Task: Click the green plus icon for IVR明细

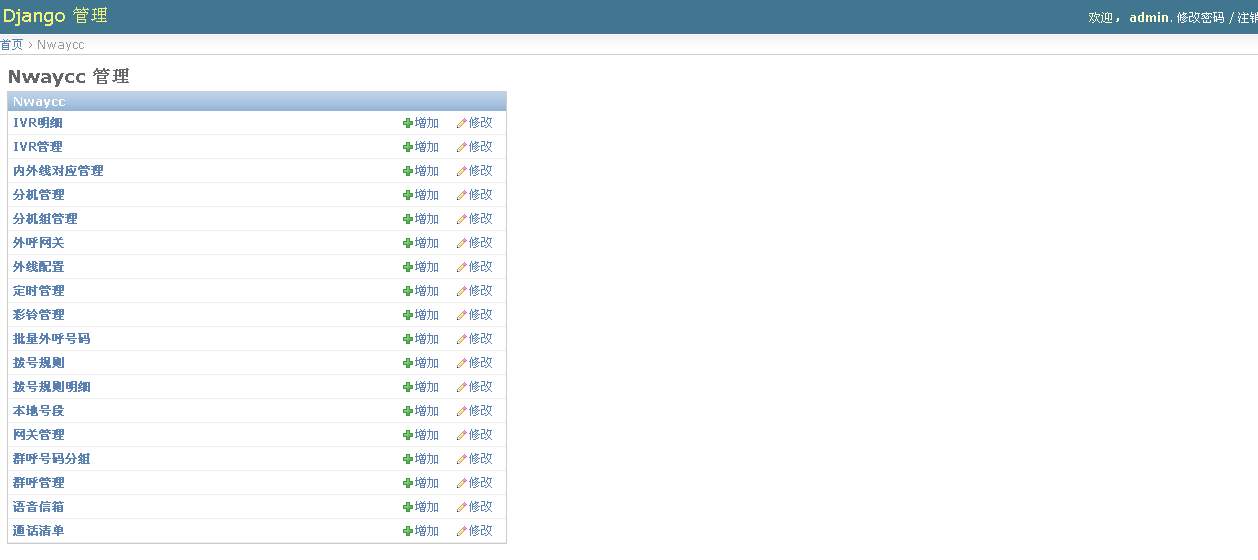Action: click(x=408, y=123)
